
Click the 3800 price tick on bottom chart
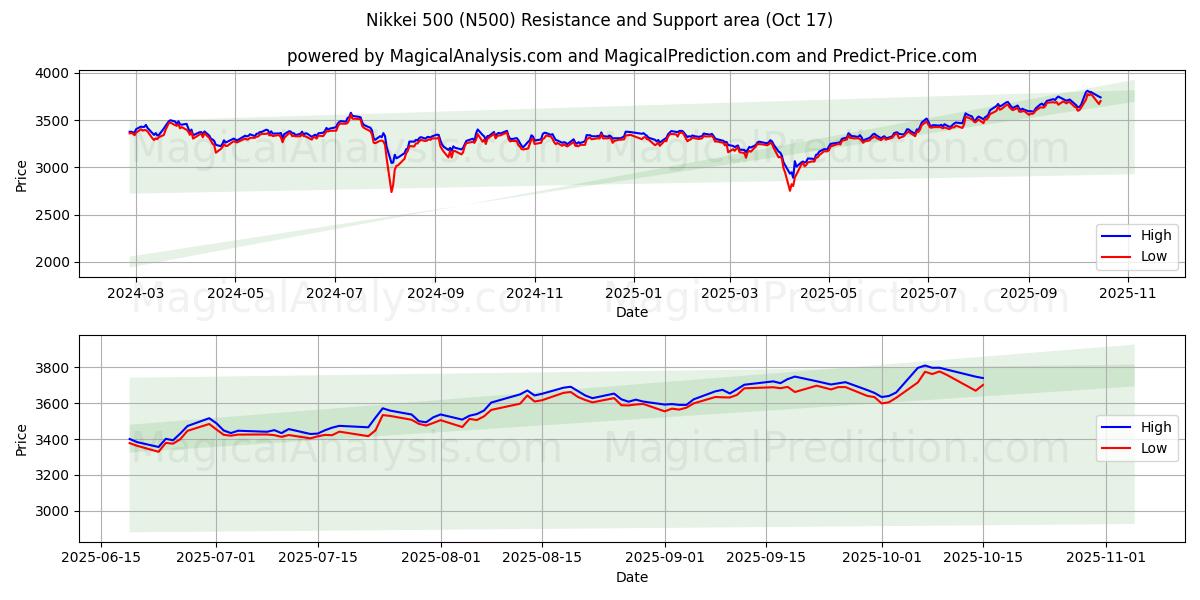[52, 368]
